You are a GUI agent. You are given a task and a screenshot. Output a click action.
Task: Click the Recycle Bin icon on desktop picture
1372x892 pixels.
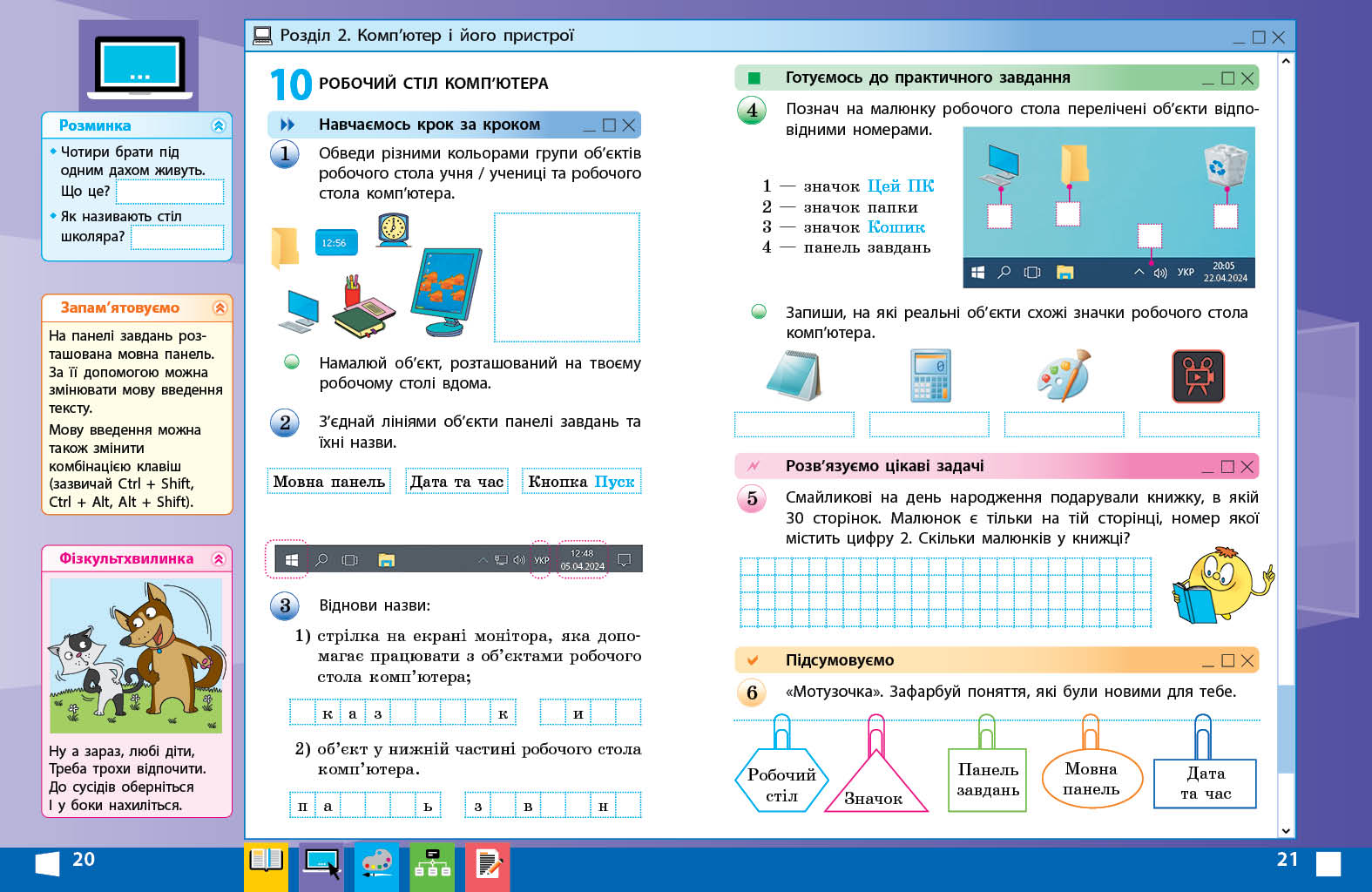(x=1225, y=165)
